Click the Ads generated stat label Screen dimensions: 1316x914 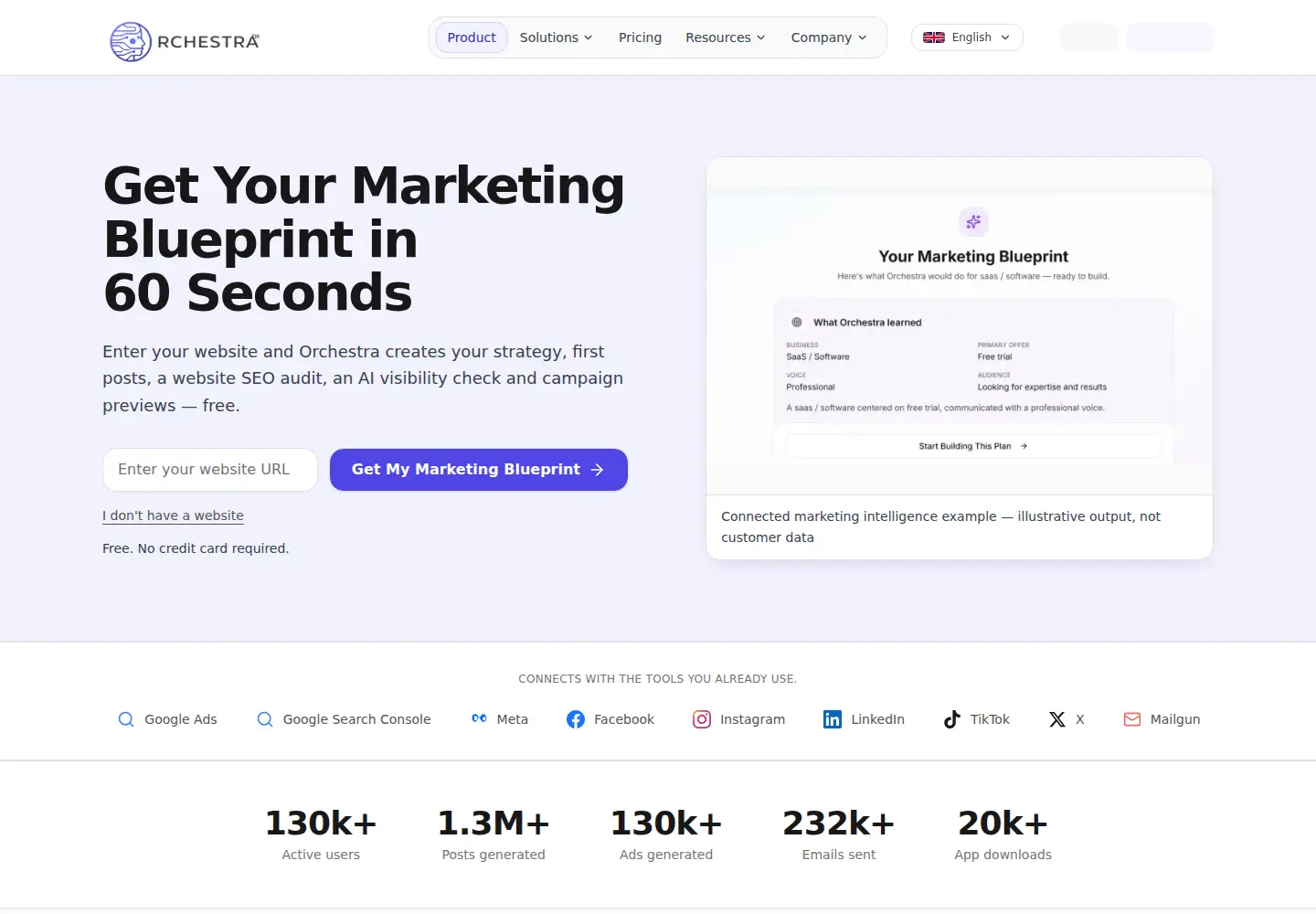tap(666, 855)
